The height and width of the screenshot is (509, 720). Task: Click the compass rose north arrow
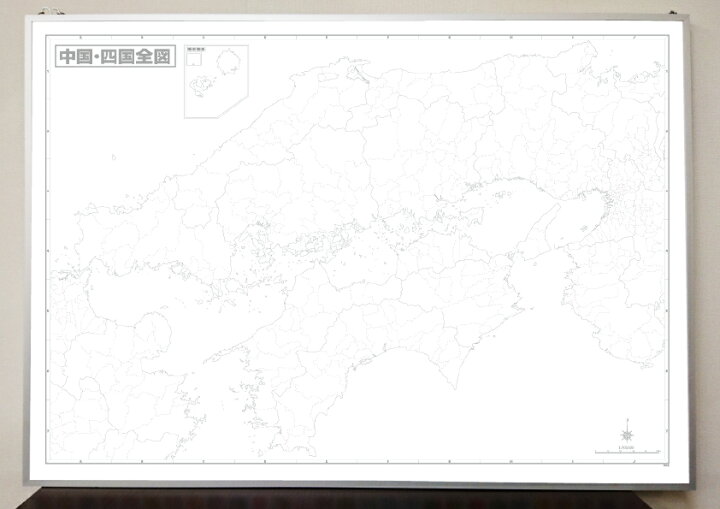coord(627,432)
